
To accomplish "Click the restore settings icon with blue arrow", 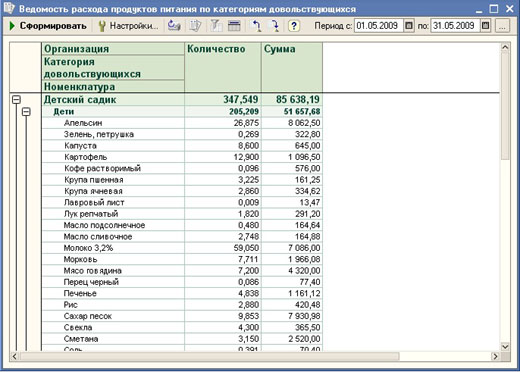I will 174,26.
